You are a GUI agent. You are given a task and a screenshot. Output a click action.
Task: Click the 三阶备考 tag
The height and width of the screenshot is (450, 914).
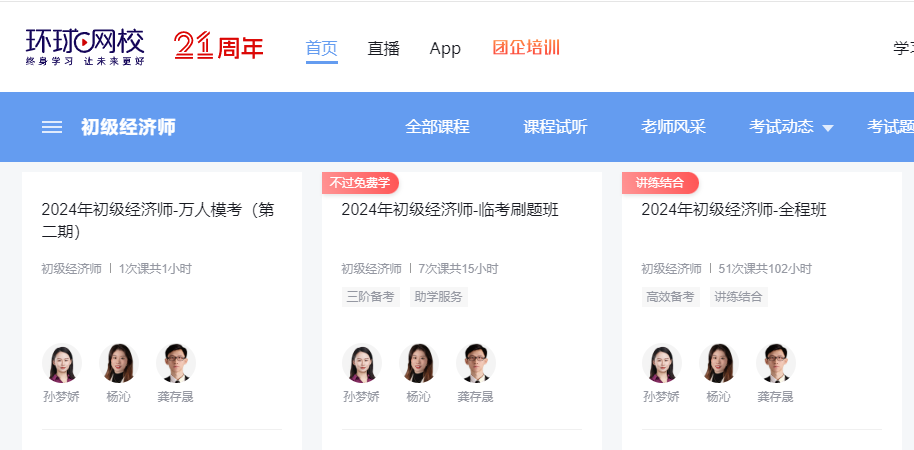point(370,297)
